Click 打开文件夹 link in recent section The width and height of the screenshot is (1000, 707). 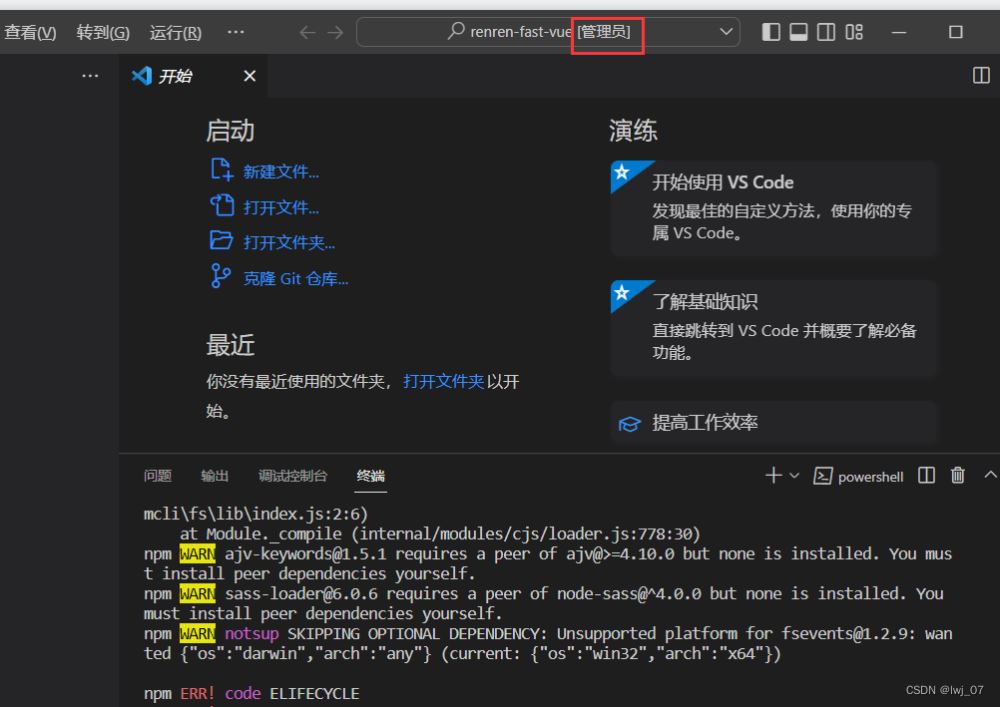tap(443, 381)
